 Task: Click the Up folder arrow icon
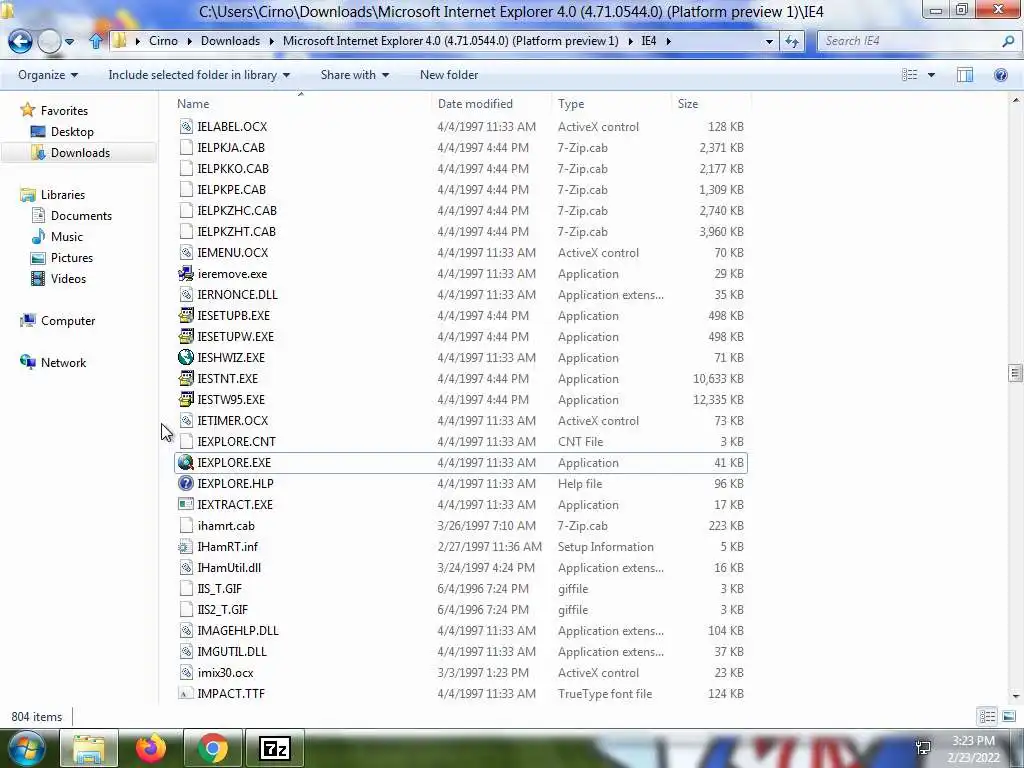[96, 41]
